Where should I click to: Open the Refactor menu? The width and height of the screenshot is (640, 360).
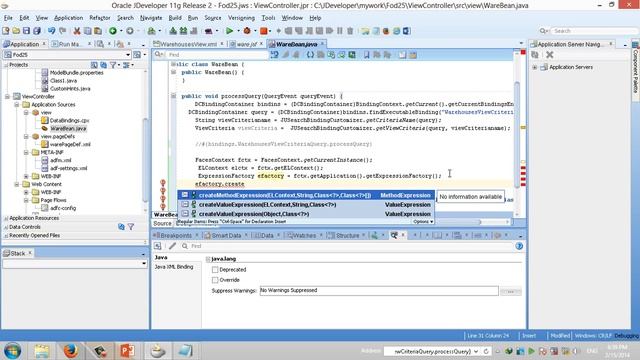(100, 18)
